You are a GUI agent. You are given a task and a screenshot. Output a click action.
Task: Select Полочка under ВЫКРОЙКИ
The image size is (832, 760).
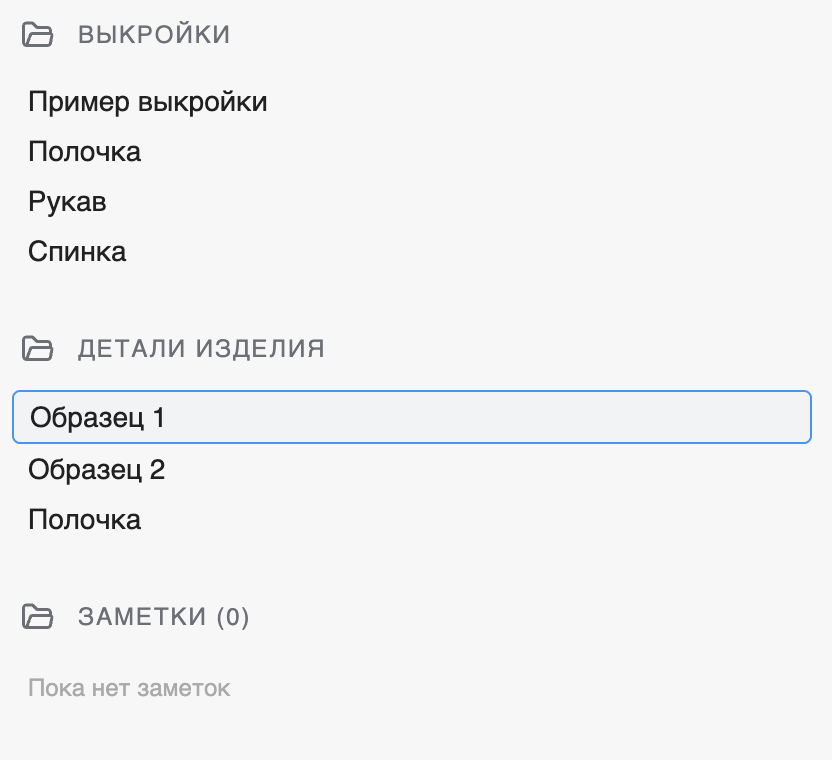point(85,151)
